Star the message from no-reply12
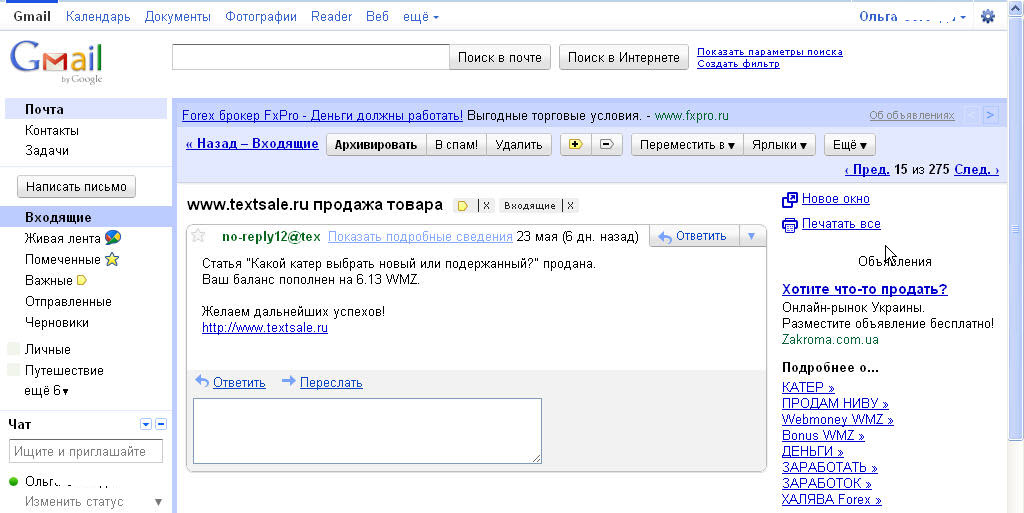 pos(199,236)
